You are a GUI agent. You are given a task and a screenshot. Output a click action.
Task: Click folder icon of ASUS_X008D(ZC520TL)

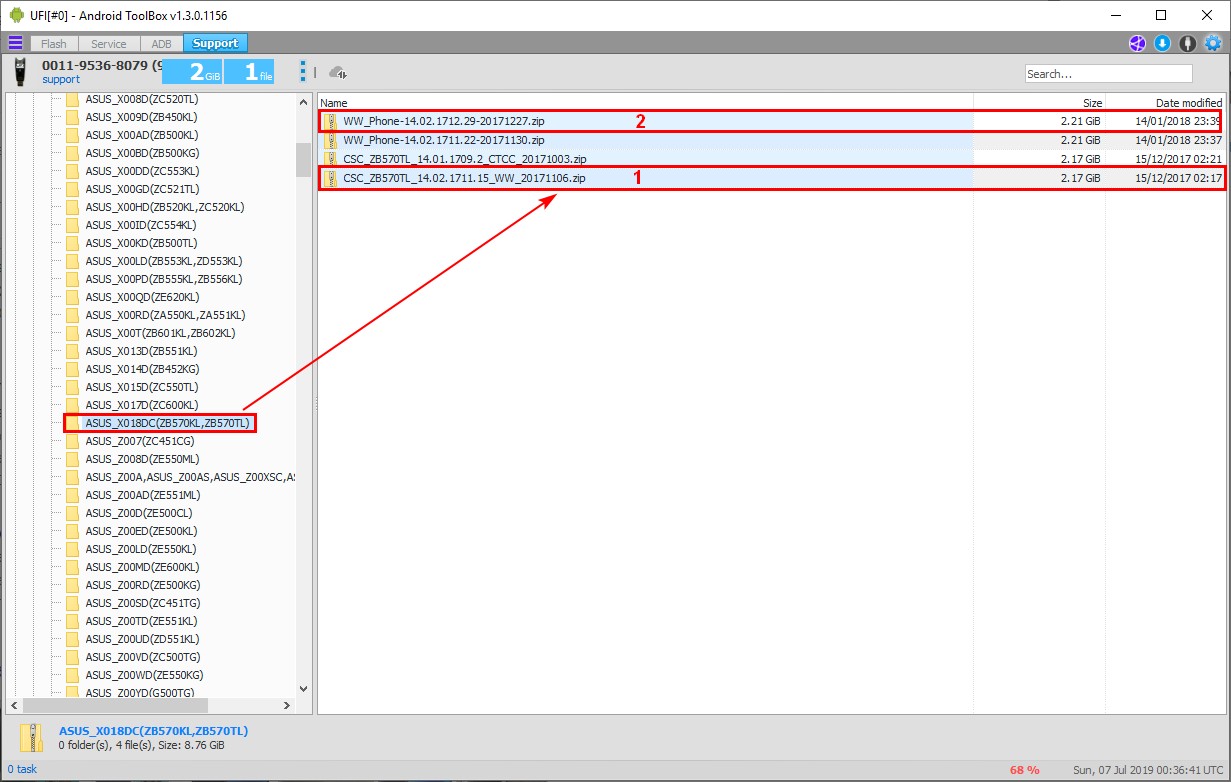pos(72,99)
